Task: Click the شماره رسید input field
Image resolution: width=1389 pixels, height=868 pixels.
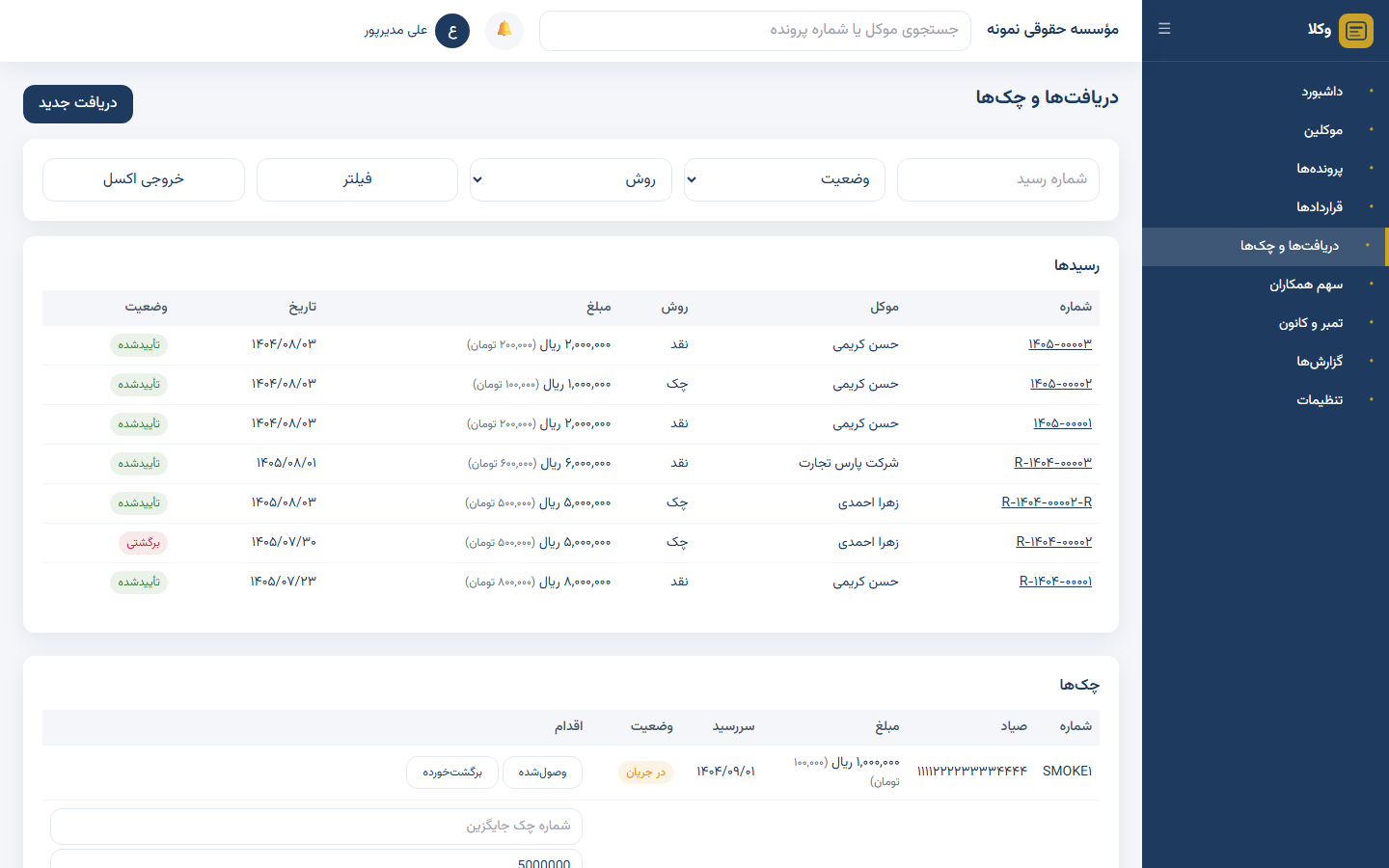Action: (x=998, y=179)
